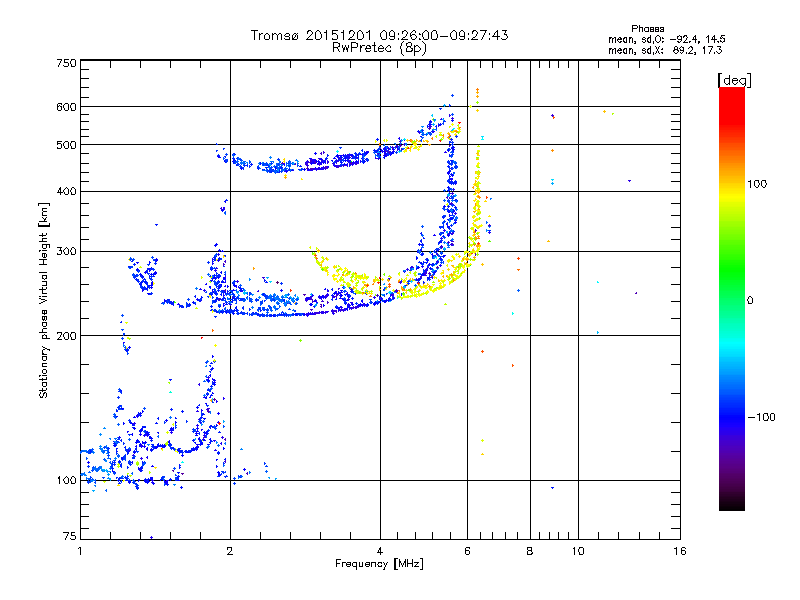Image resolution: width=800 pixels, height=600 pixels.
Task: Click the x-axis label '4'
Action: [x=380, y=551]
